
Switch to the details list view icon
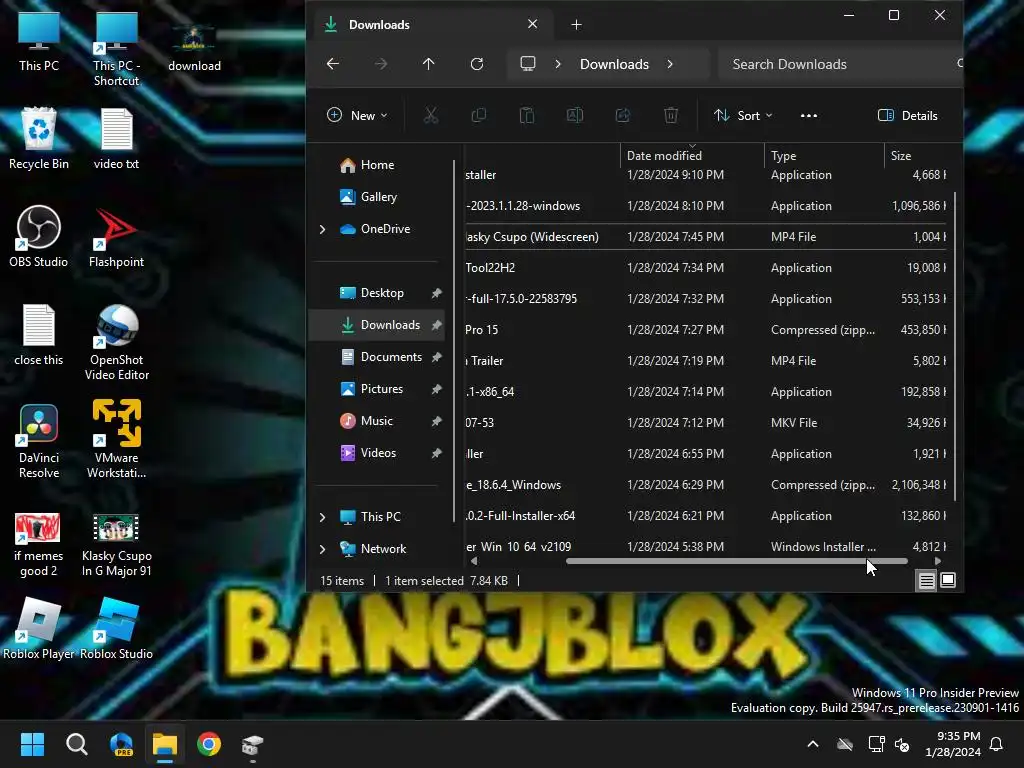click(926, 580)
